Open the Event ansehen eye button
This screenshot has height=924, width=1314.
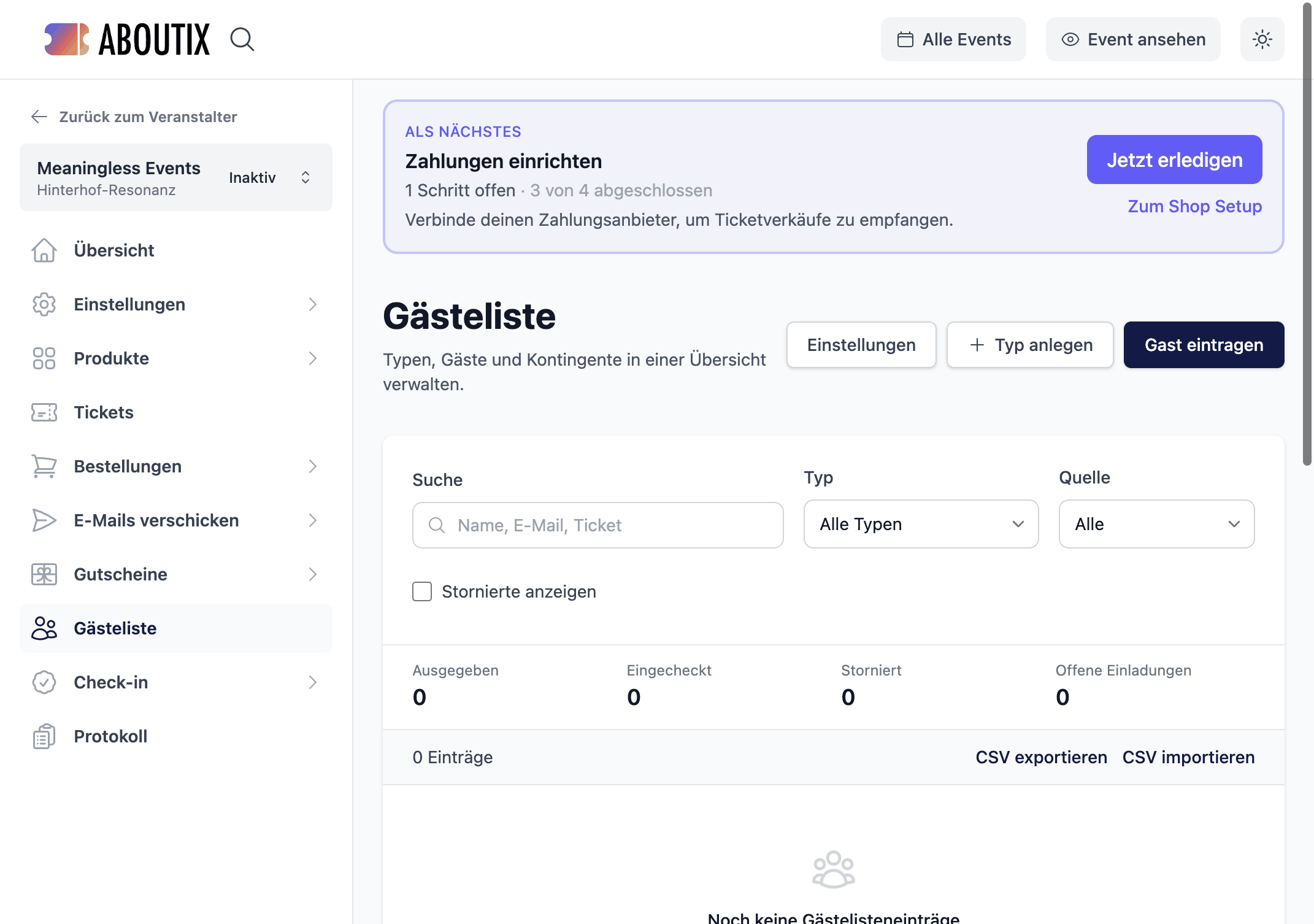pos(1133,39)
